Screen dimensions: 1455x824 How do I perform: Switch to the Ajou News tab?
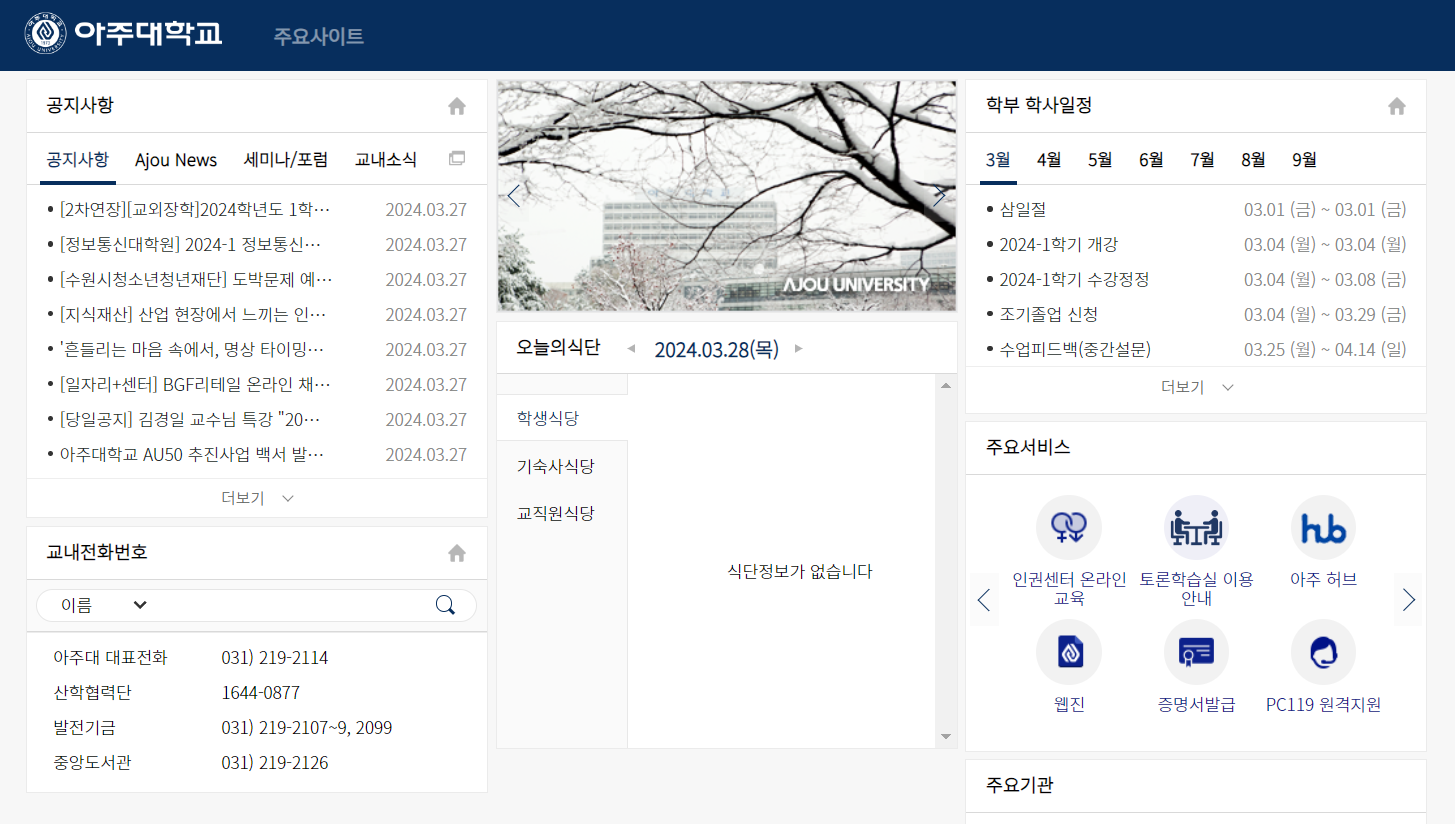point(176,159)
